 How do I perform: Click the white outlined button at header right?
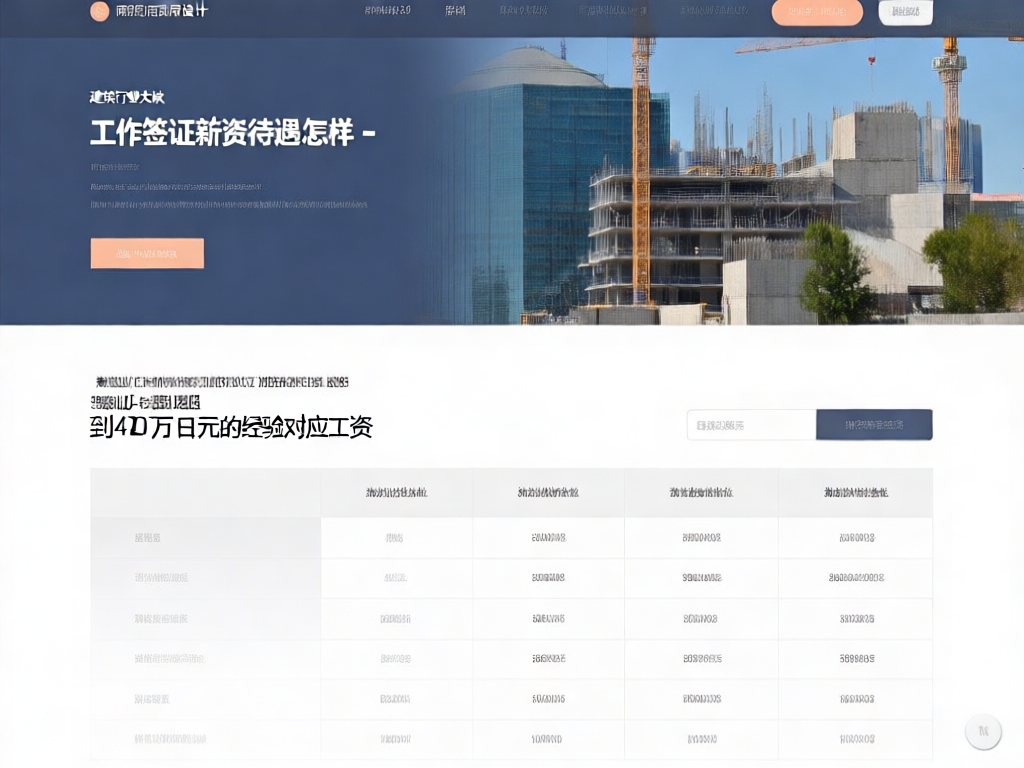click(x=904, y=13)
